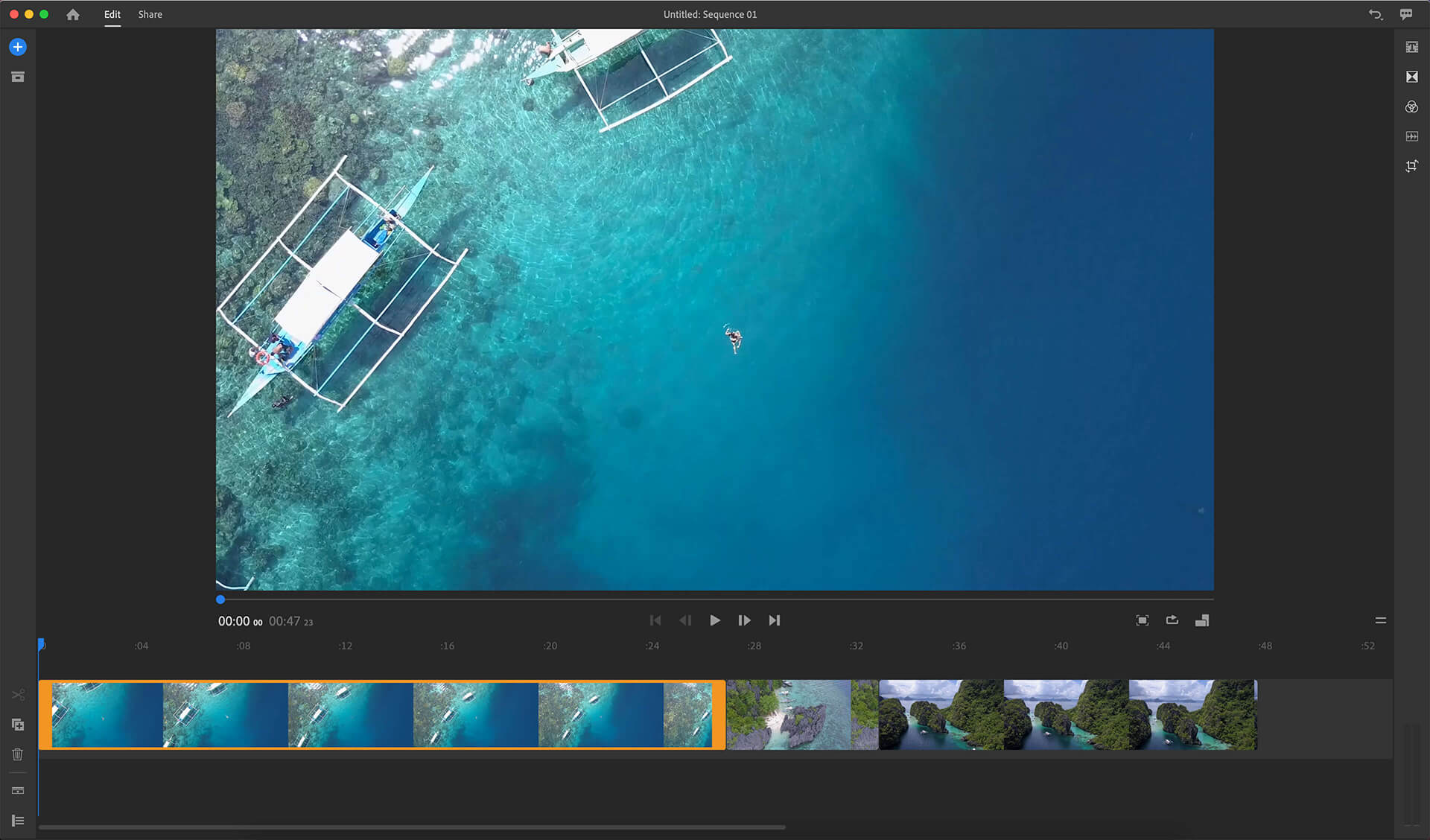Click the :12 mark on the ruler

click(346, 646)
